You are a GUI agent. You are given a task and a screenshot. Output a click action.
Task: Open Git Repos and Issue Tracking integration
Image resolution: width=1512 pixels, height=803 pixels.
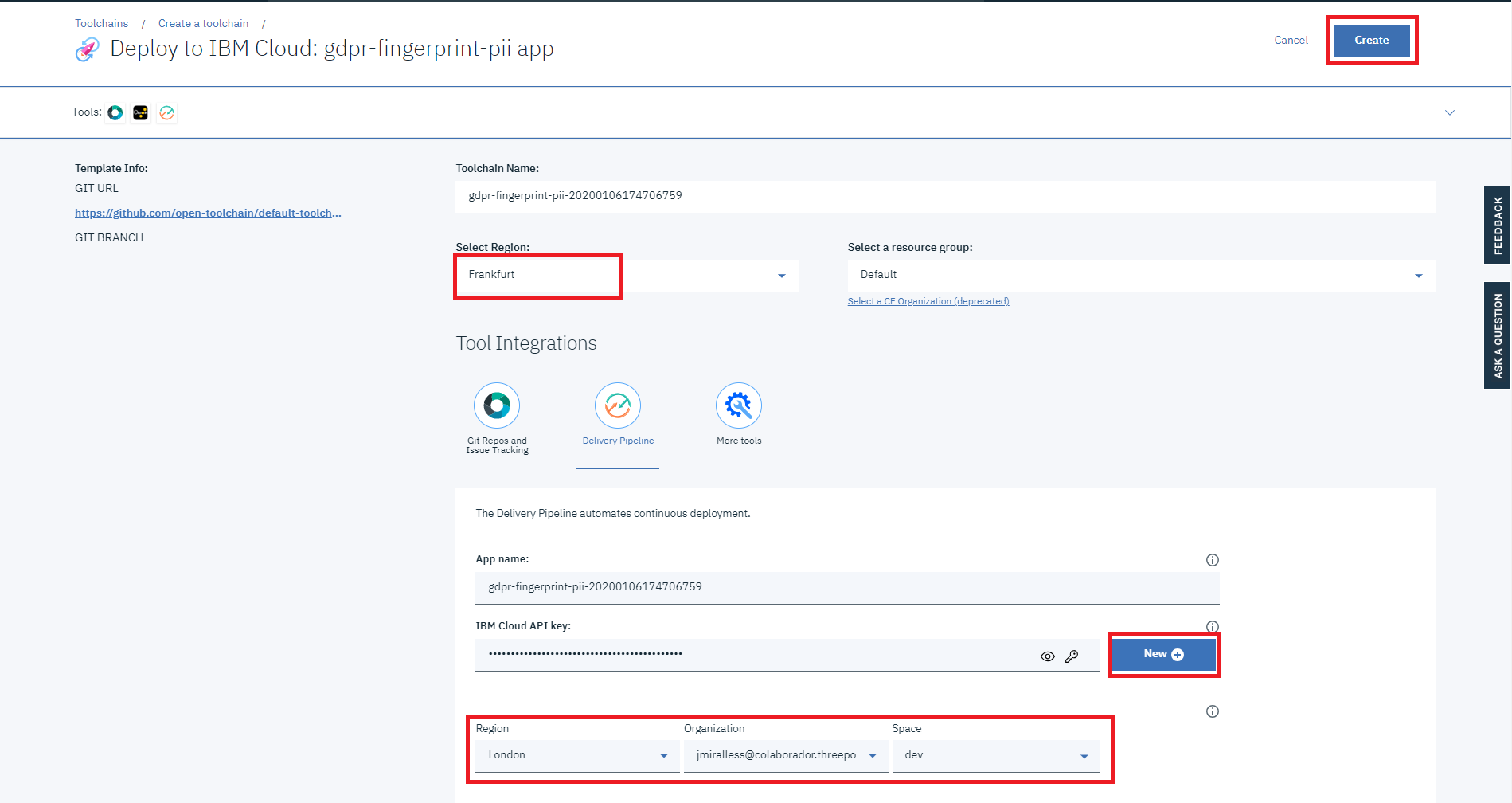coord(497,419)
